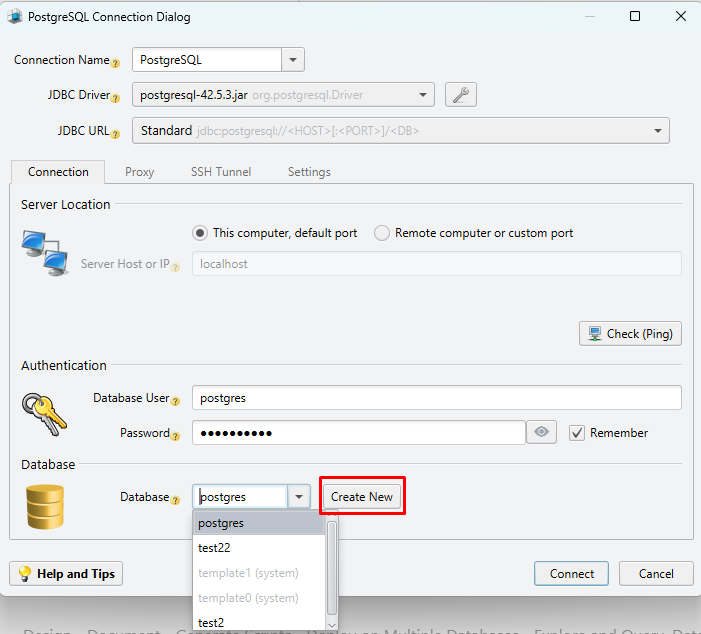
Task: Click help icon beside Server Host or IP
Action: click(x=176, y=267)
